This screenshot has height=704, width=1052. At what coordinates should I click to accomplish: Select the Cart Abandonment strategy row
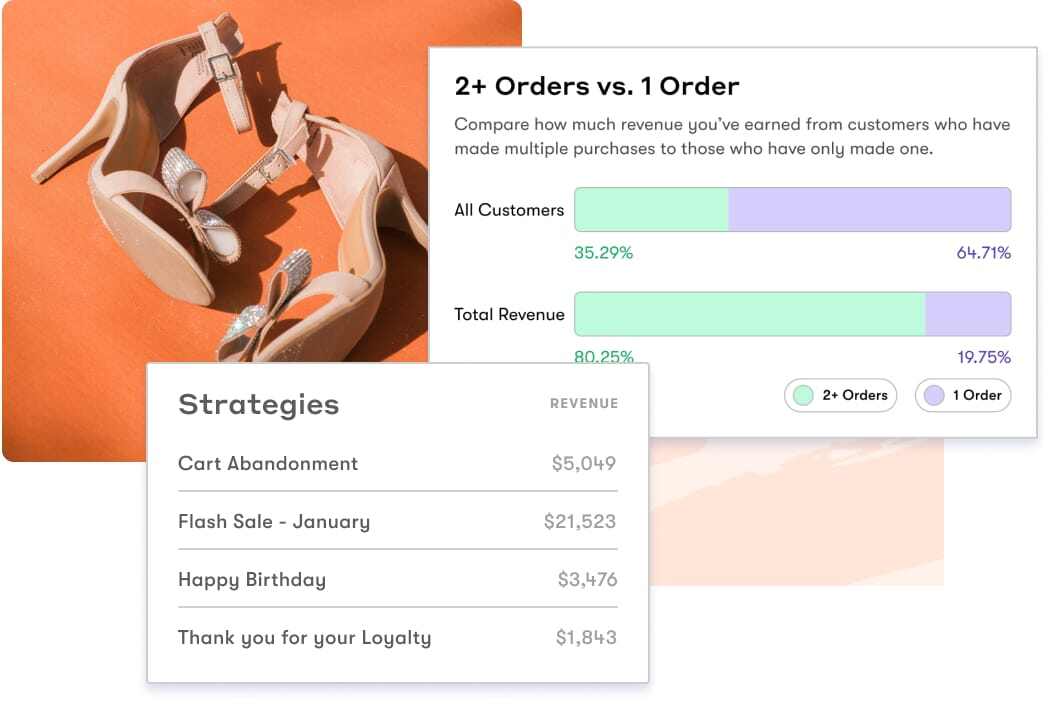(267, 463)
